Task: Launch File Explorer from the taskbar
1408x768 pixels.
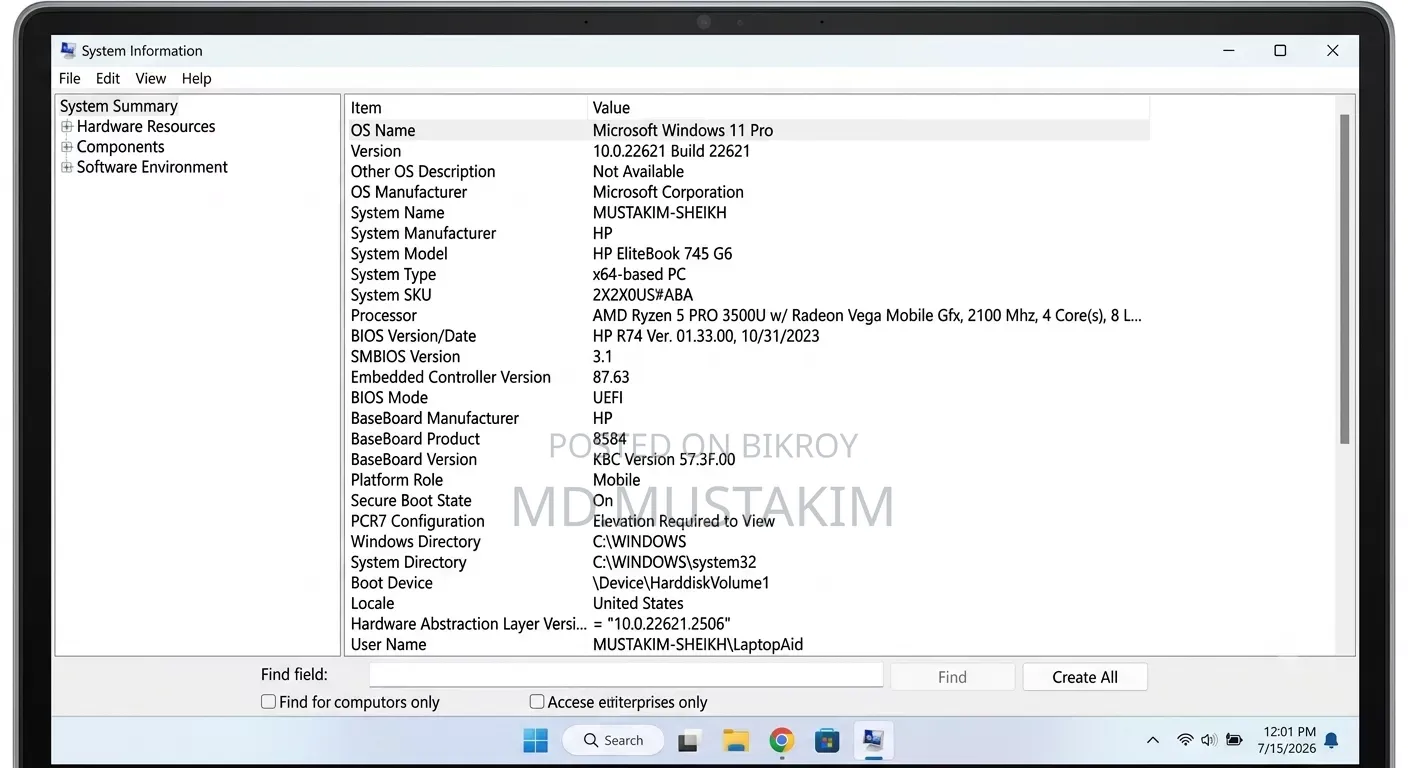Action: [x=736, y=740]
